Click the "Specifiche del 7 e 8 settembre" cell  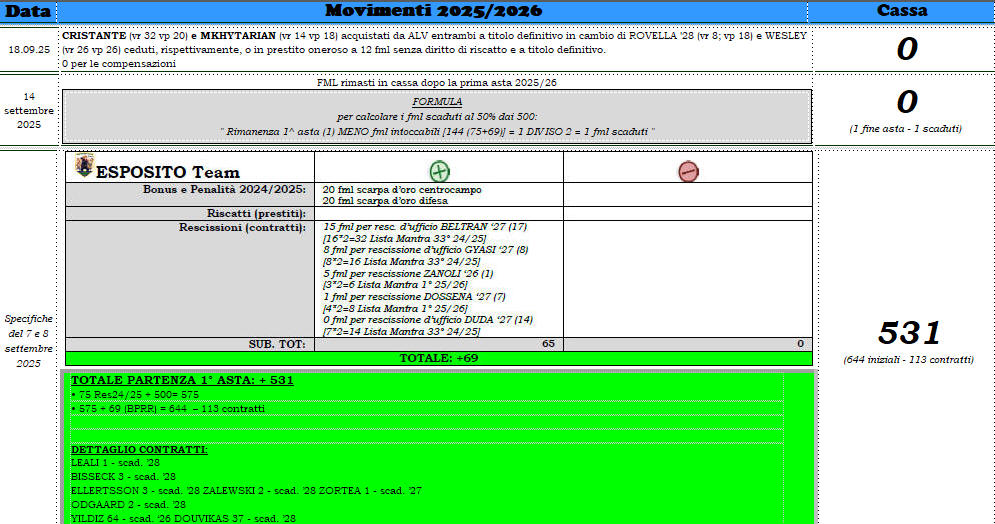click(28, 340)
